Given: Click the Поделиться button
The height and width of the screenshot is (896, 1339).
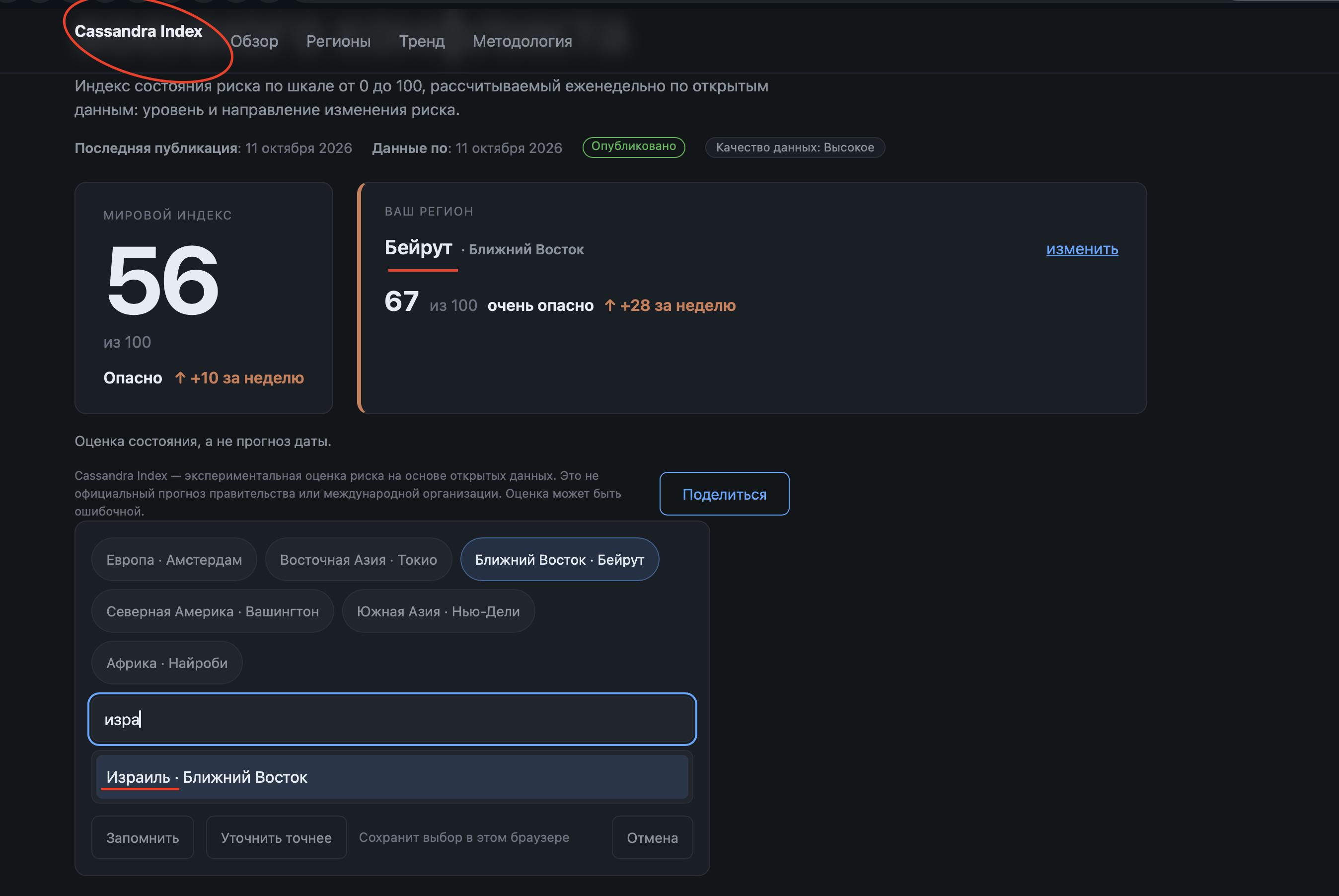Looking at the screenshot, I should [x=724, y=494].
